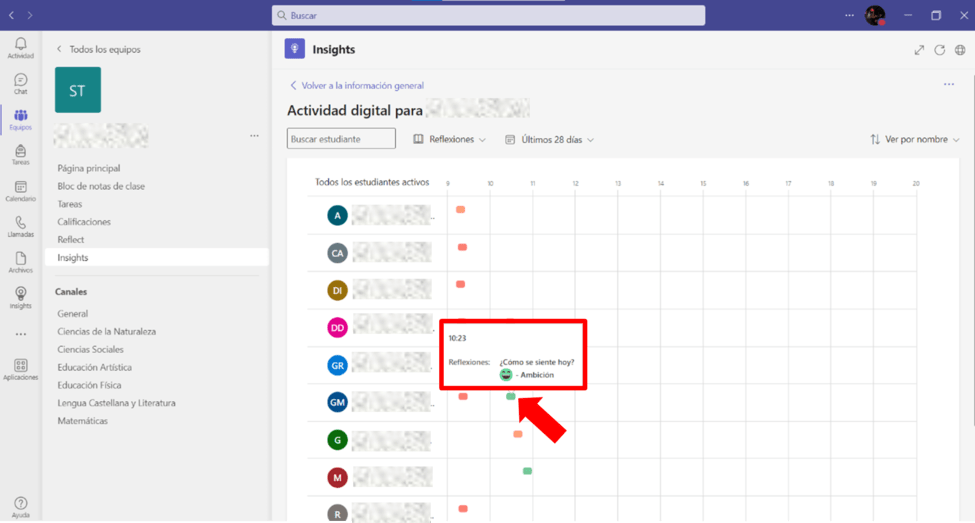975x523 pixels.
Task: Open Llamadas in the left rail
Action: pyautogui.click(x=20, y=227)
